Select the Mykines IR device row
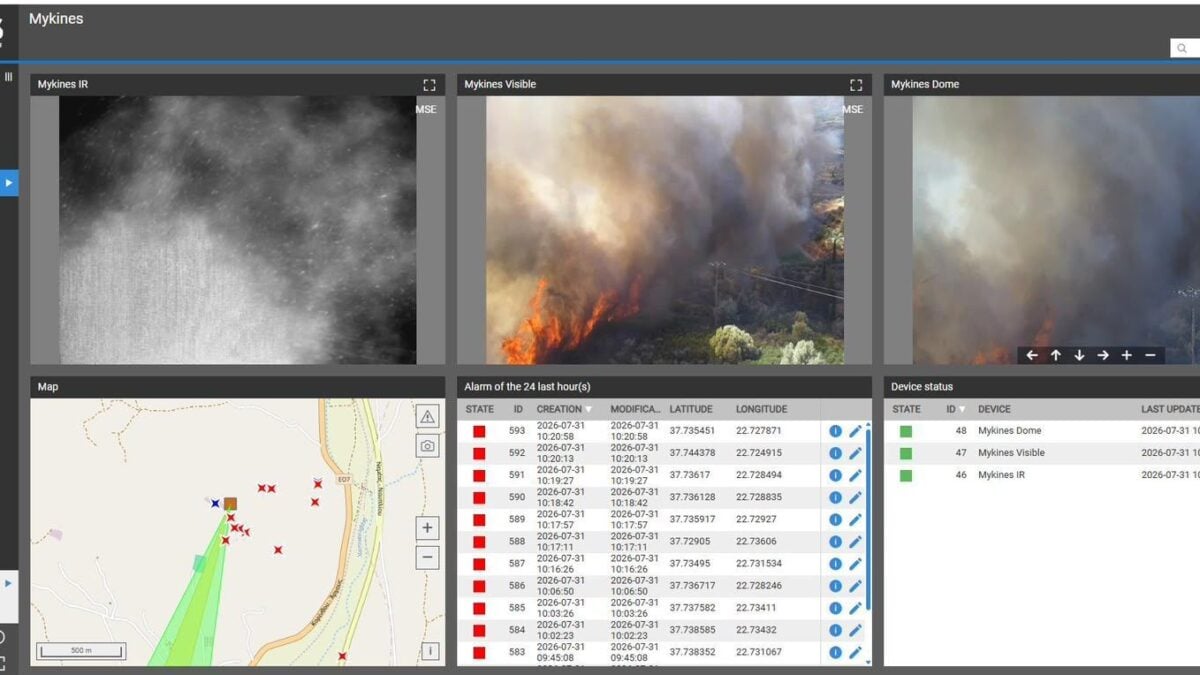 (1042, 475)
